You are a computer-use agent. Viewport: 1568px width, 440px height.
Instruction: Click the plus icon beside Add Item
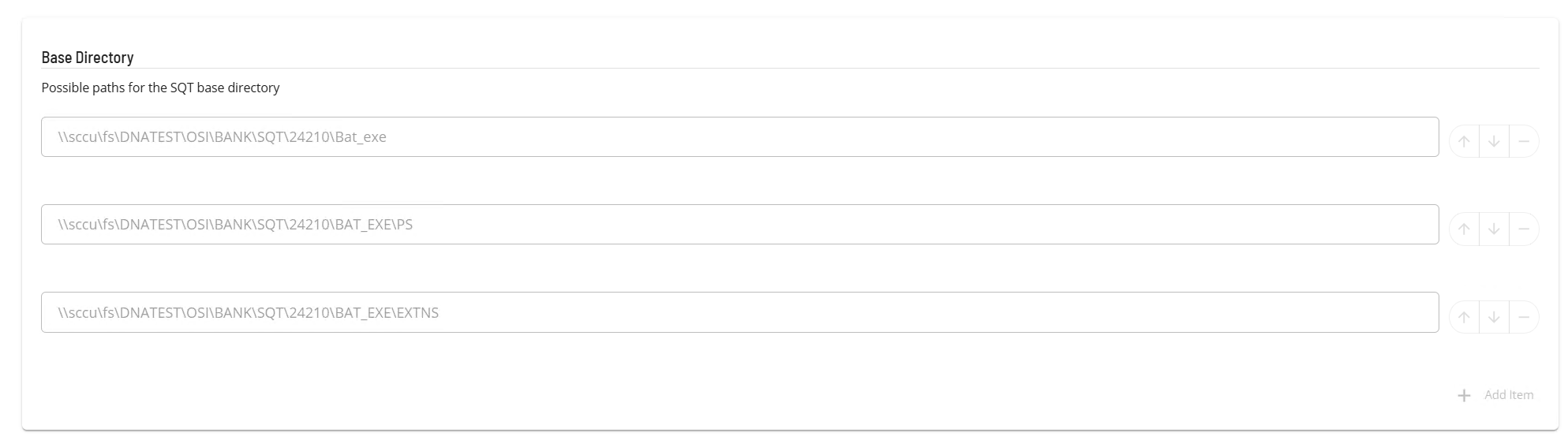[x=1464, y=395]
